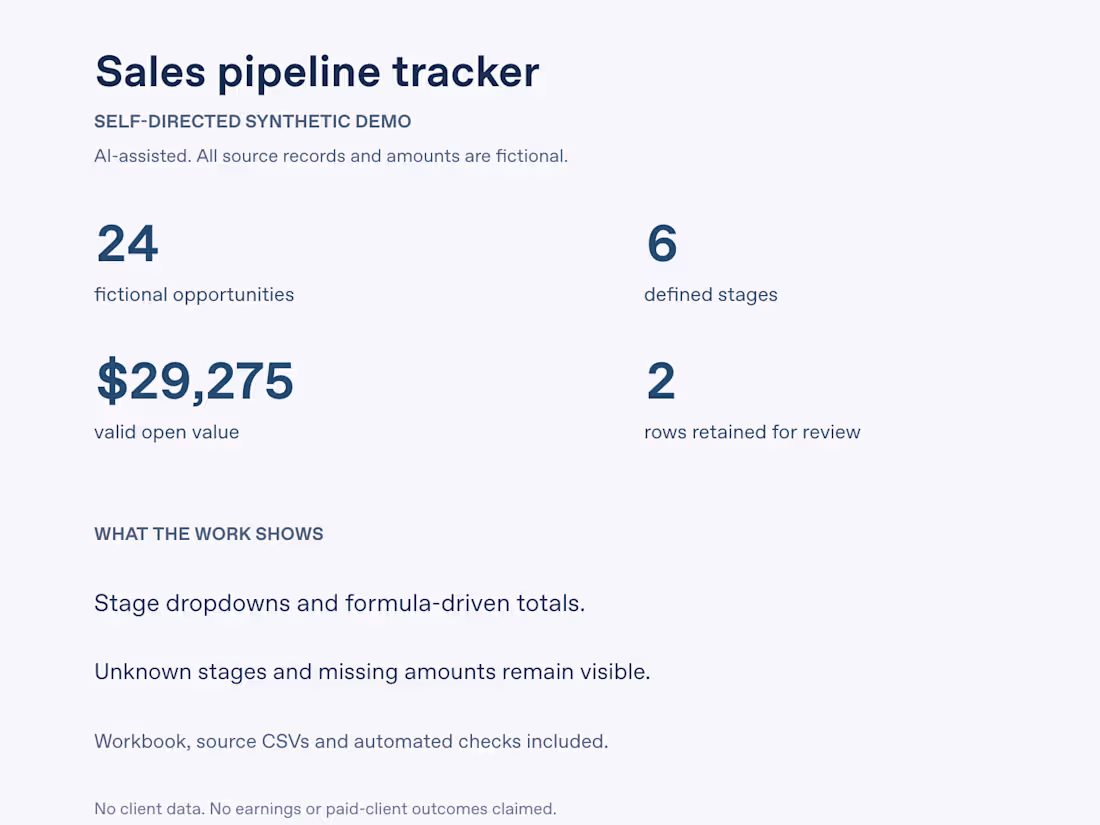Click the 'Sales pipeline tracker' heading
The width and height of the screenshot is (1100, 825).
(317, 72)
